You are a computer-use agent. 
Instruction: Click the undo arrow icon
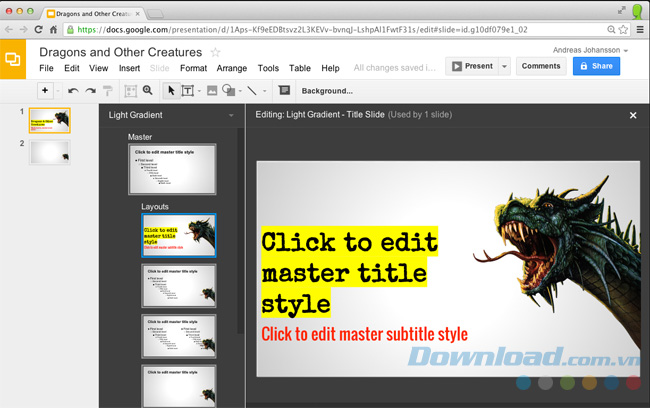[73, 91]
